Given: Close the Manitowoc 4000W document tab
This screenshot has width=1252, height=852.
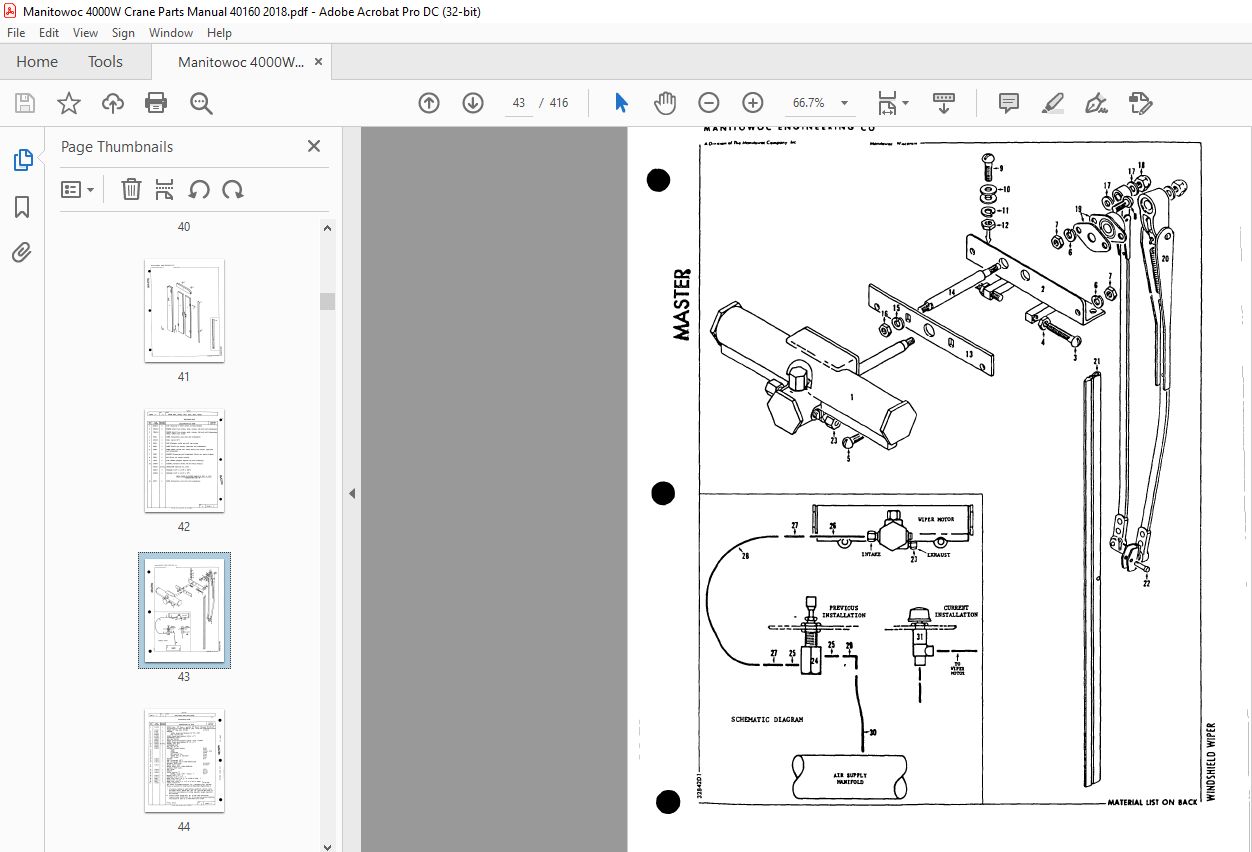Looking at the screenshot, I should click(x=319, y=62).
